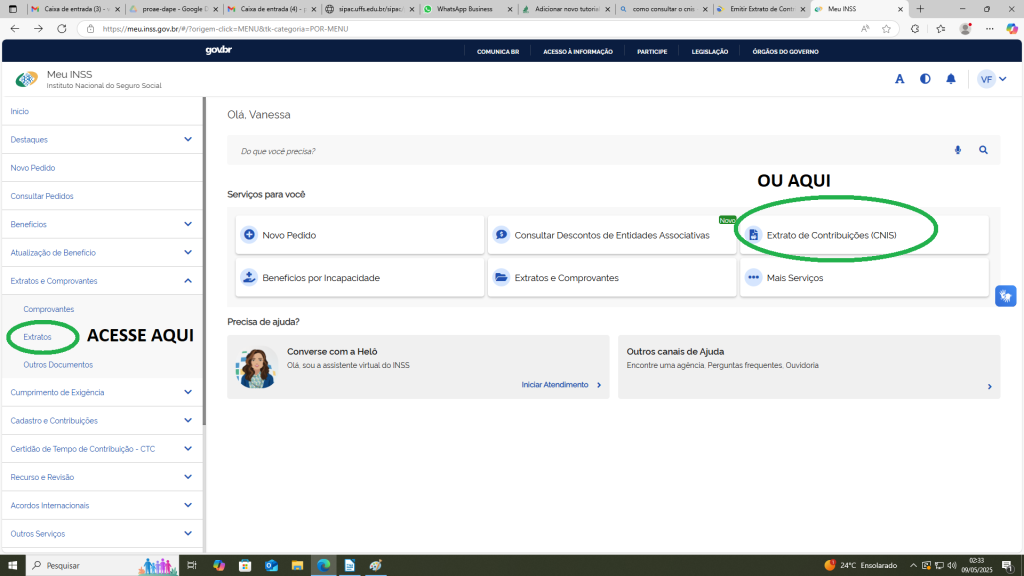This screenshot has height=576, width=1024.
Task: Click the microphone voice search icon
Action: 957,150
